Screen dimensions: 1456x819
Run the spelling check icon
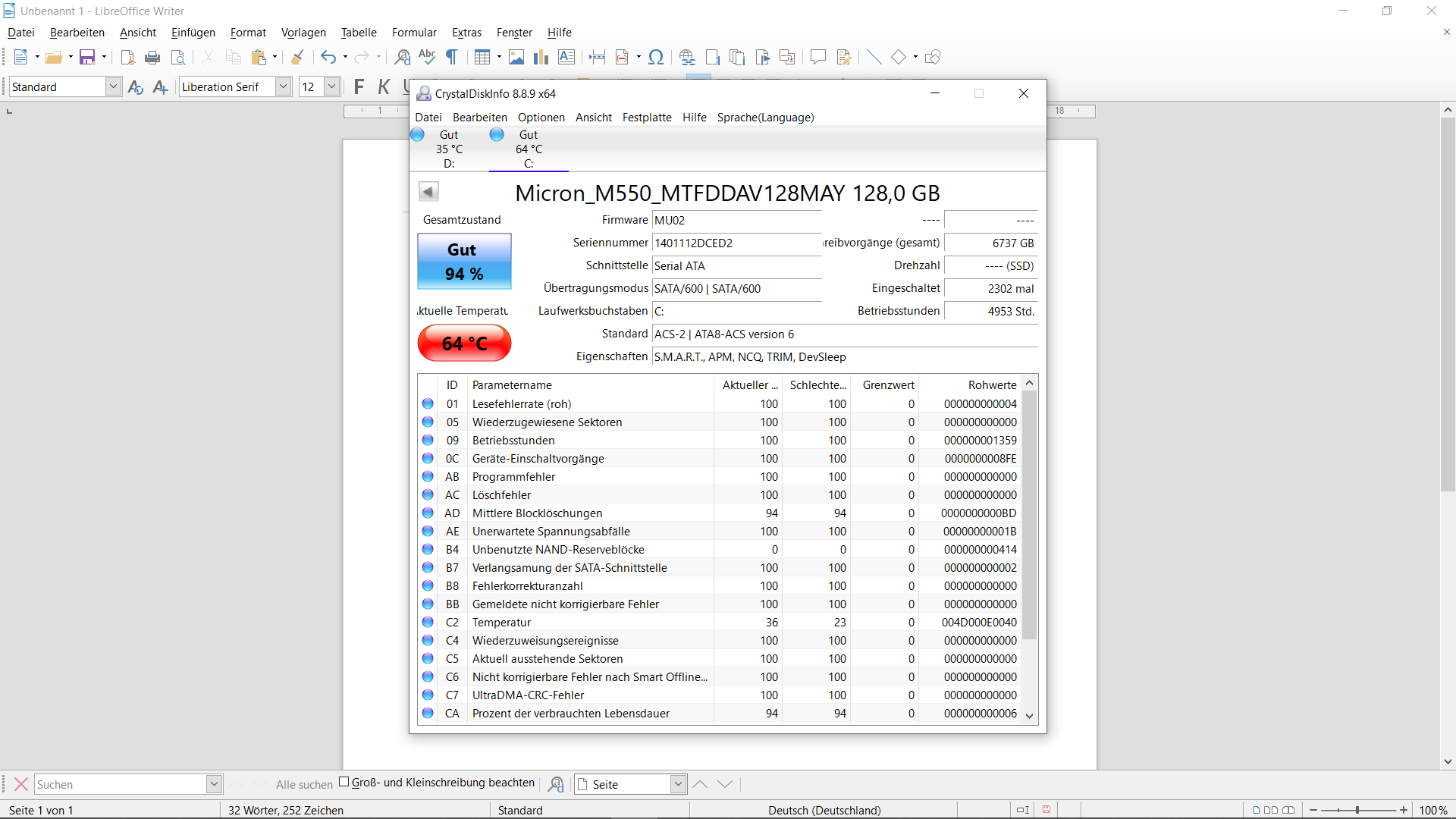click(x=427, y=57)
